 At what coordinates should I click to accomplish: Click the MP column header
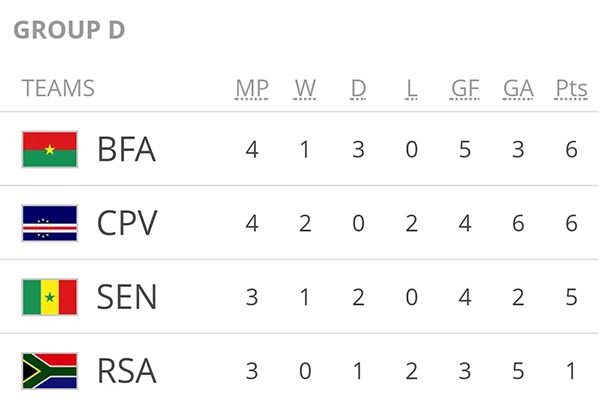click(x=252, y=88)
